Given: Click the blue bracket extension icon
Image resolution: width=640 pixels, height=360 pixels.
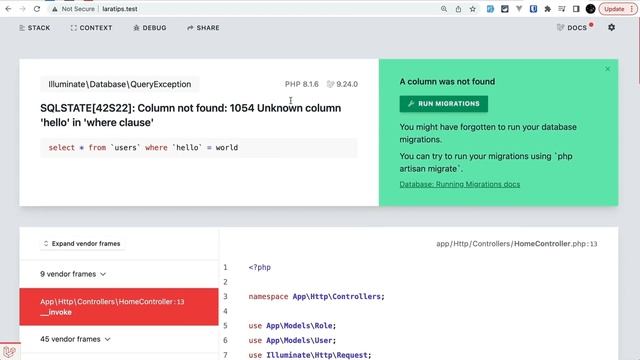Looking at the screenshot, I should pos(533,9).
